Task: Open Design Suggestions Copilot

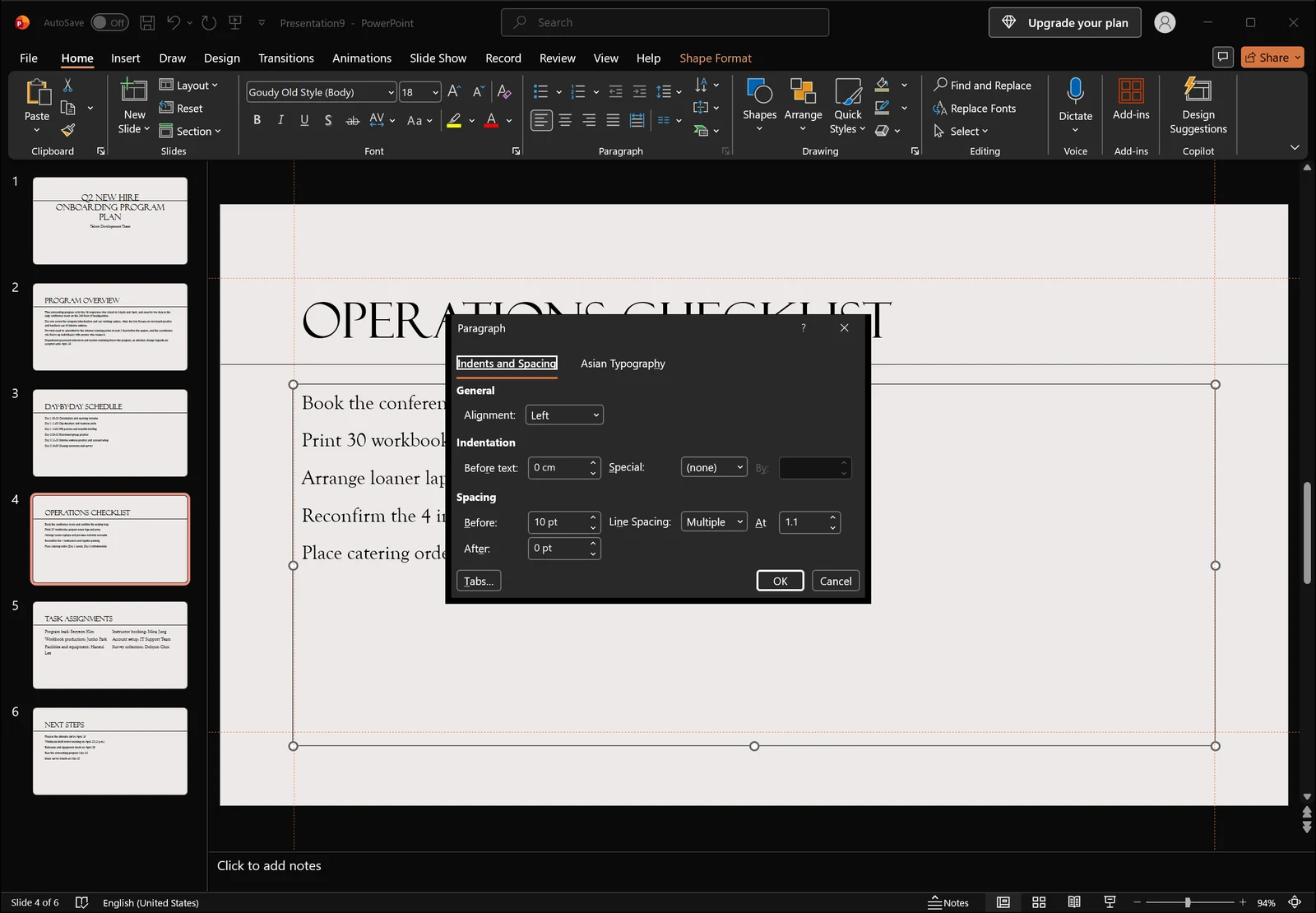Action: pyautogui.click(x=1198, y=105)
